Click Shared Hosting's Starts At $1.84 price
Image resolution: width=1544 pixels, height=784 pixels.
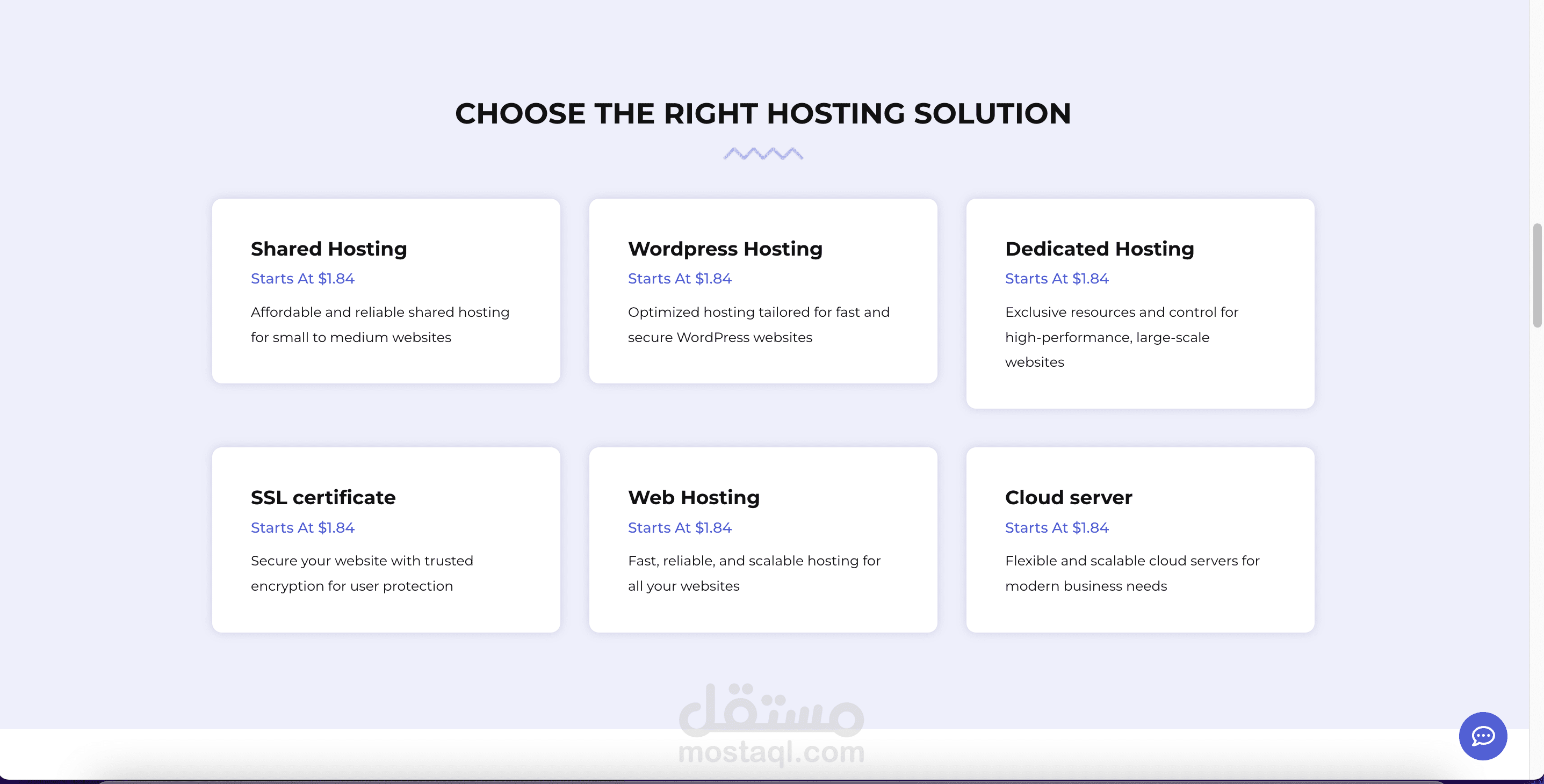pyautogui.click(x=302, y=279)
